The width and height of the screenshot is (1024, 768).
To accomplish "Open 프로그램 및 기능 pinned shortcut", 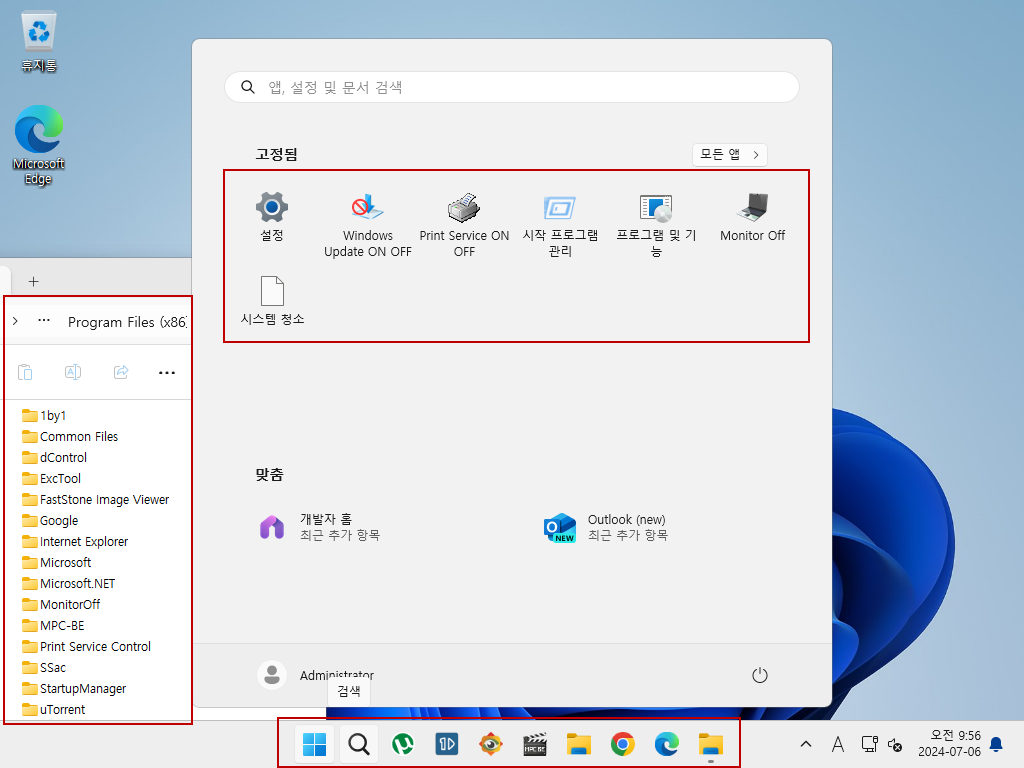I will click(656, 224).
